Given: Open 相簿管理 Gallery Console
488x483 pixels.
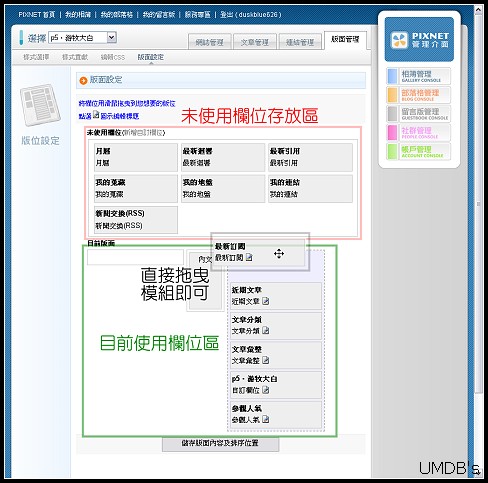Looking at the screenshot, I should point(419,76).
